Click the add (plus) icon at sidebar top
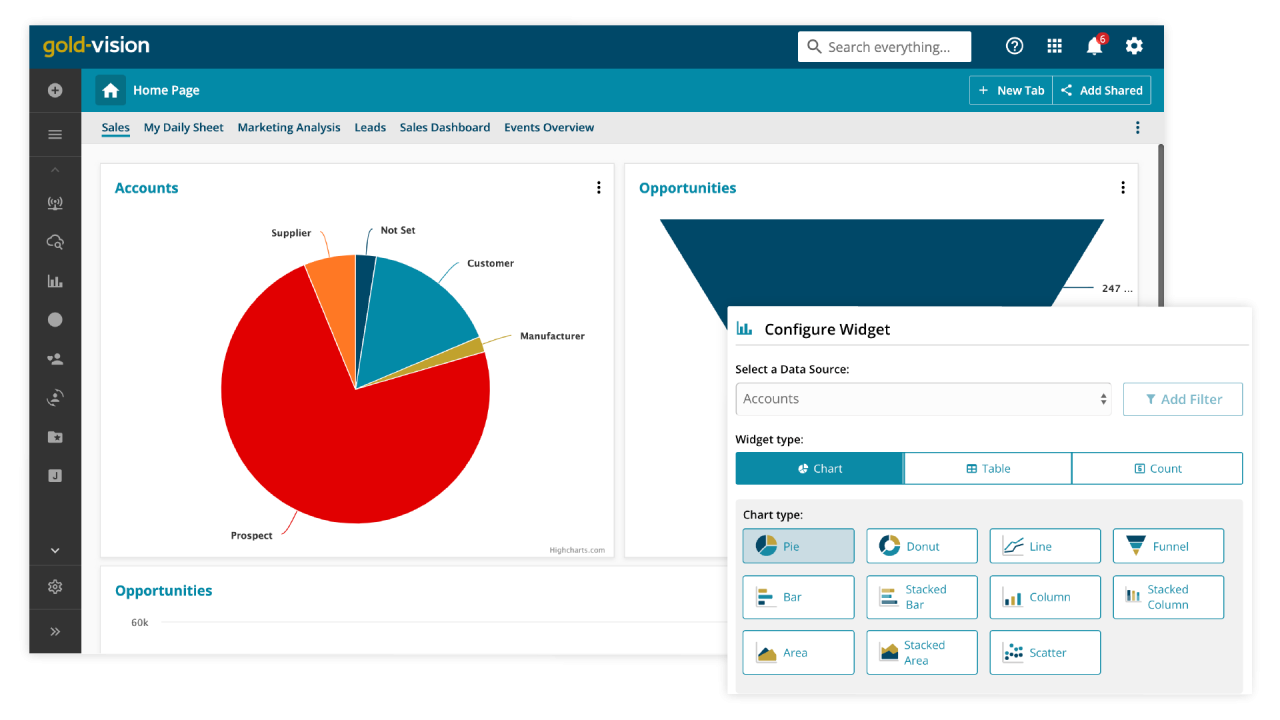Screen dimensions: 1280x720 point(55,90)
